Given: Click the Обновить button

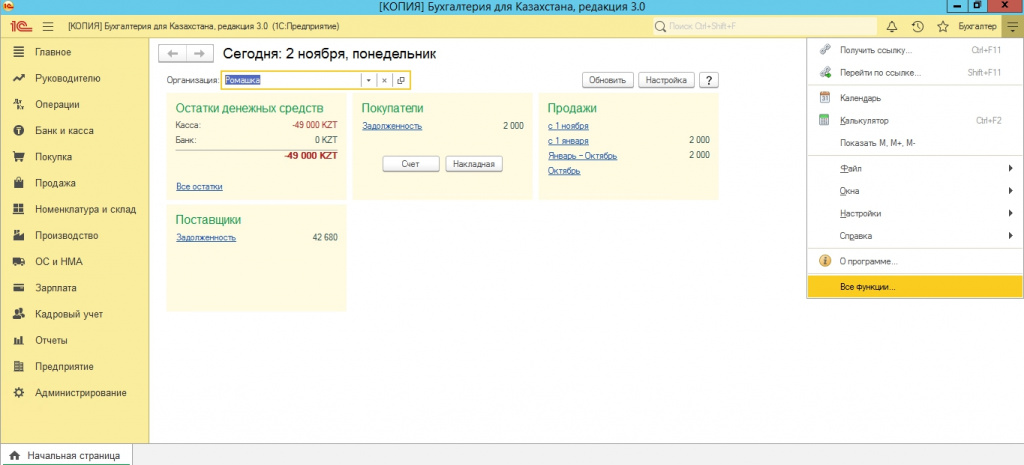Looking at the screenshot, I should pyautogui.click(x=608, y=80).
